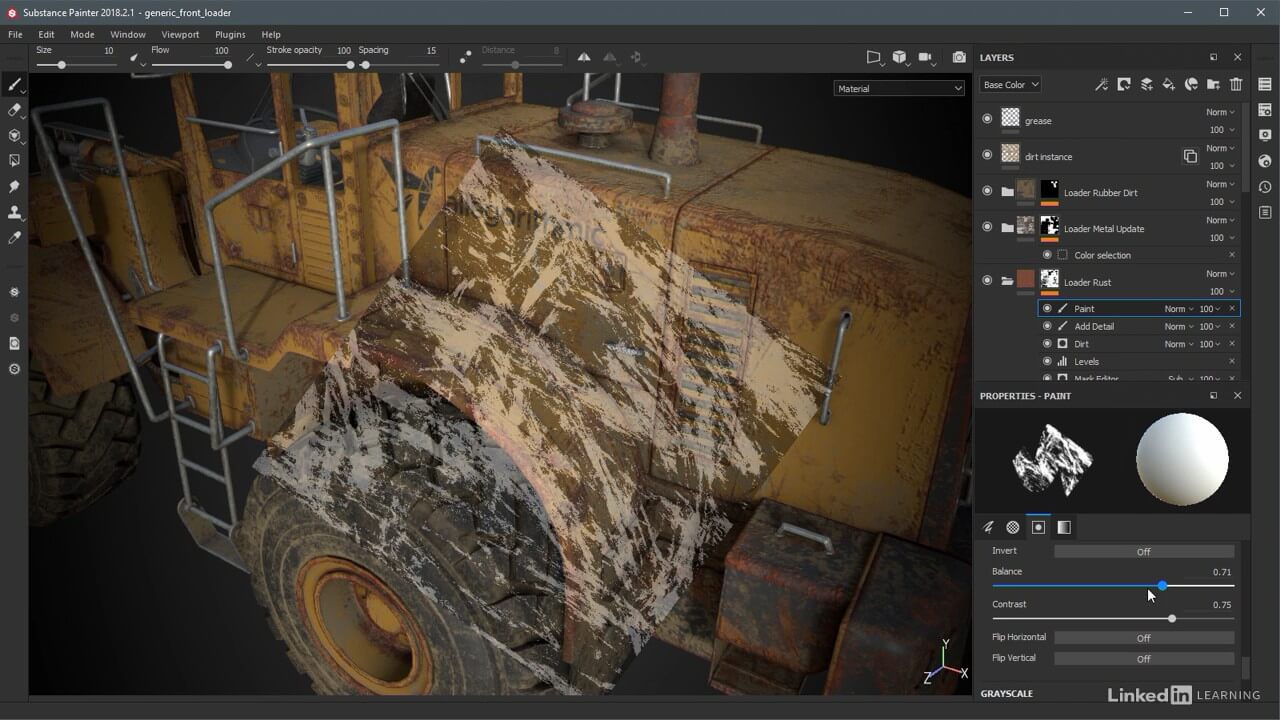Click the add fill layer bucket icon
This screenshot has height=720, width=1280.
(1169, 85)
